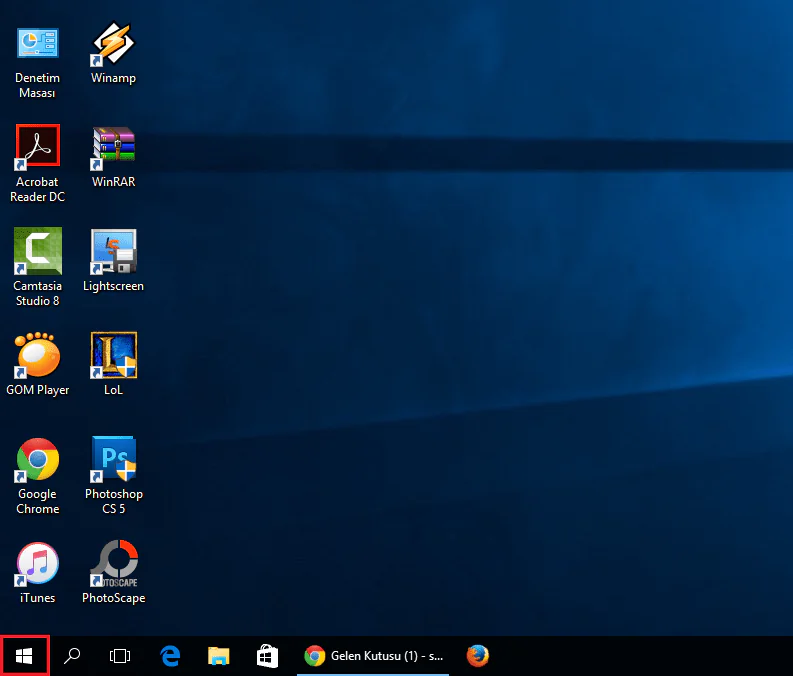Viewport: 793px width, 676px height.
Task: Open Denetim Masası desktop icon
Action: [37, 43]
